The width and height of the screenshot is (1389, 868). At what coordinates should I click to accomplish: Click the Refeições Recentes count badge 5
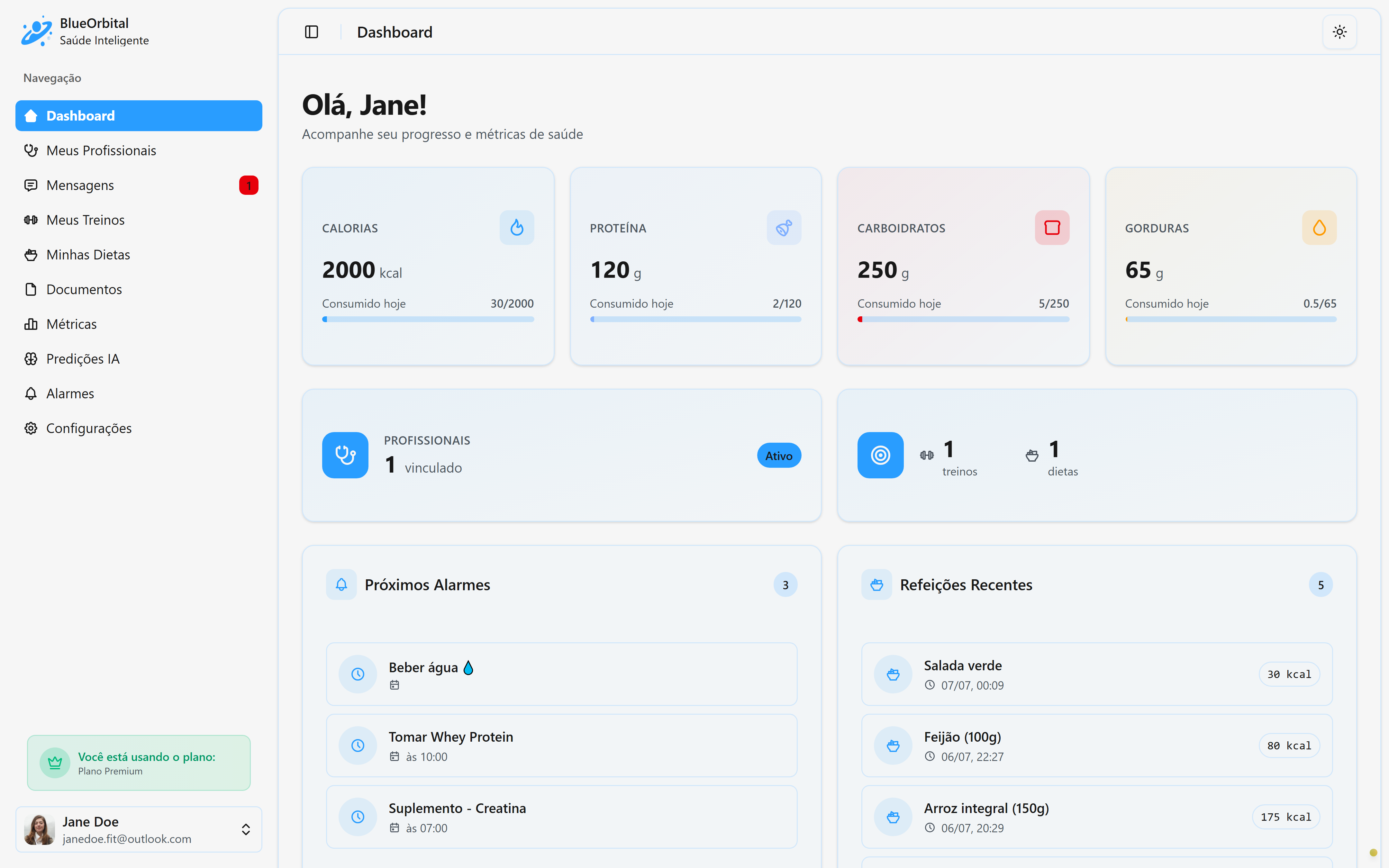tap(1321, 585)
